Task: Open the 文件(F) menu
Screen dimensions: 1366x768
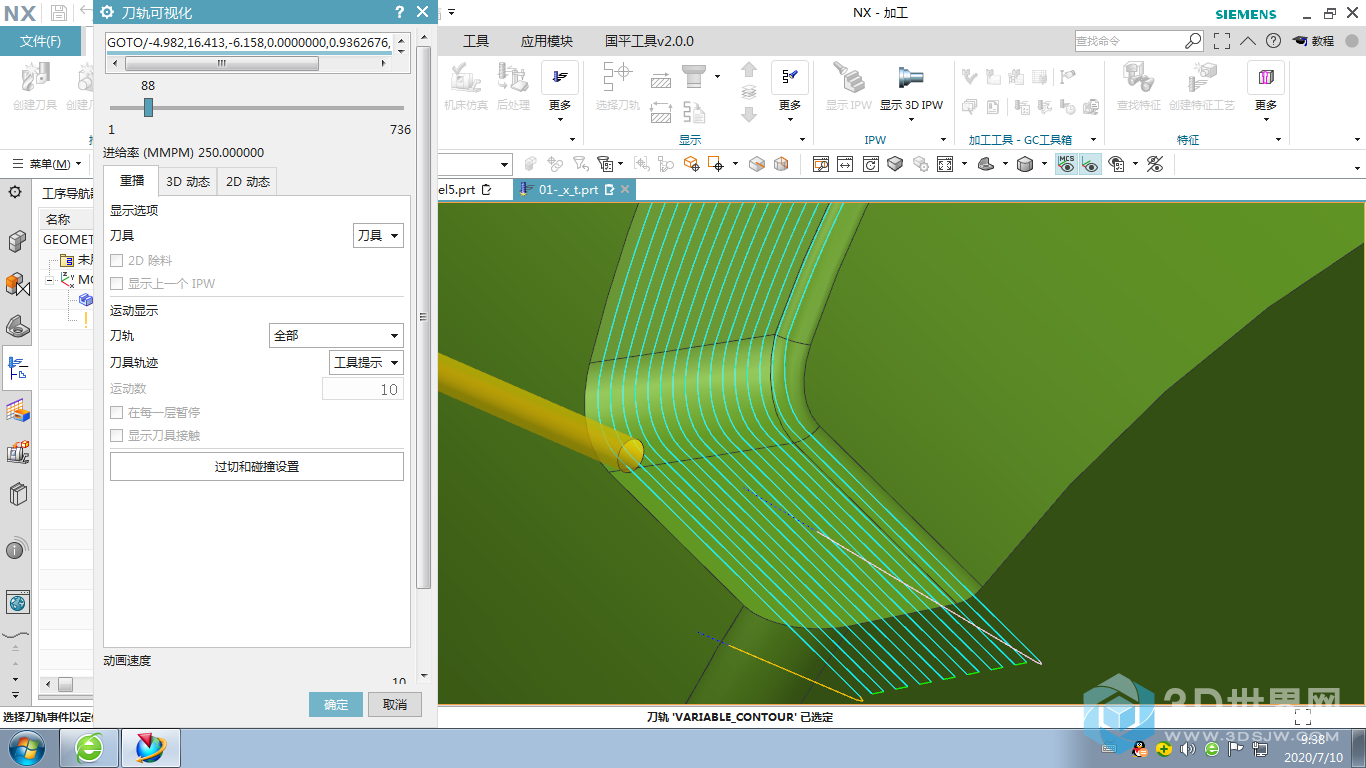Action: coord(41,41)
